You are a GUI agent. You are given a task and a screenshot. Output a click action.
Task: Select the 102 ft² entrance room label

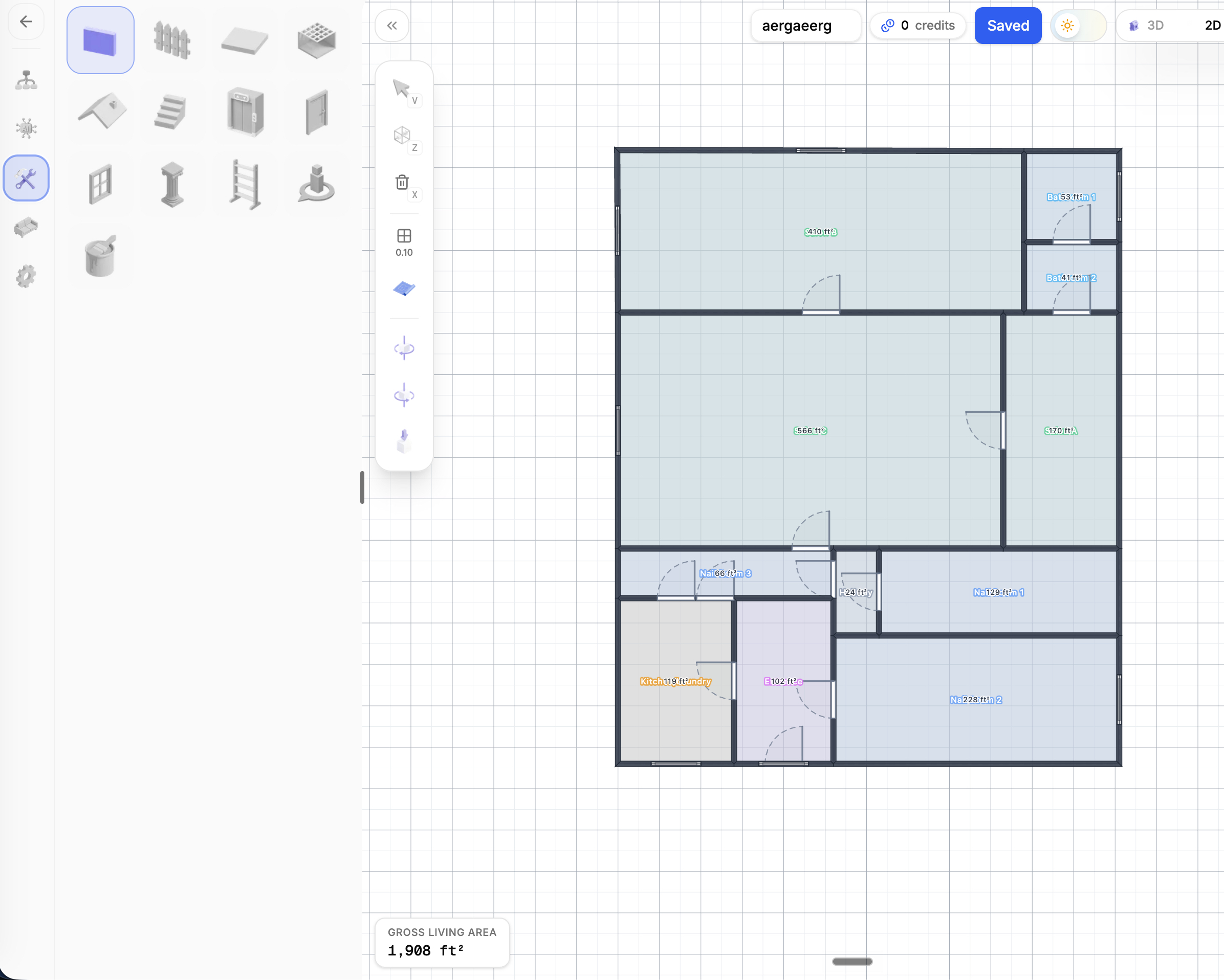[x=783, y=681]
